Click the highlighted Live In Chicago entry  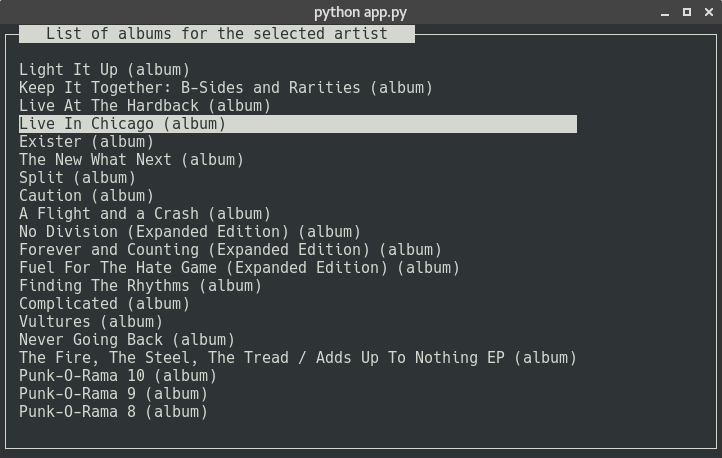[123, 124]
